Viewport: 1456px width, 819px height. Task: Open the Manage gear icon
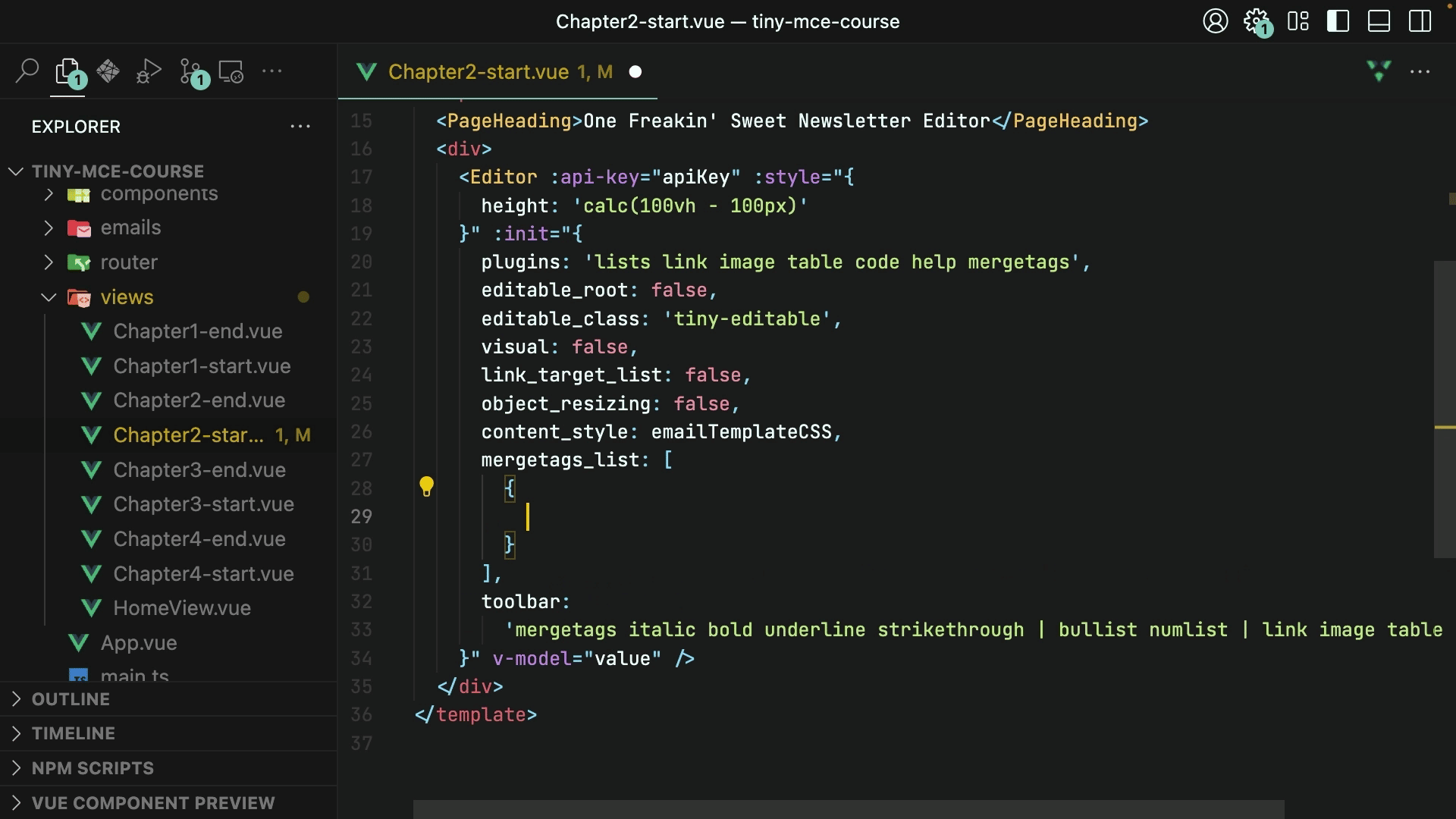click(1257, 21)
